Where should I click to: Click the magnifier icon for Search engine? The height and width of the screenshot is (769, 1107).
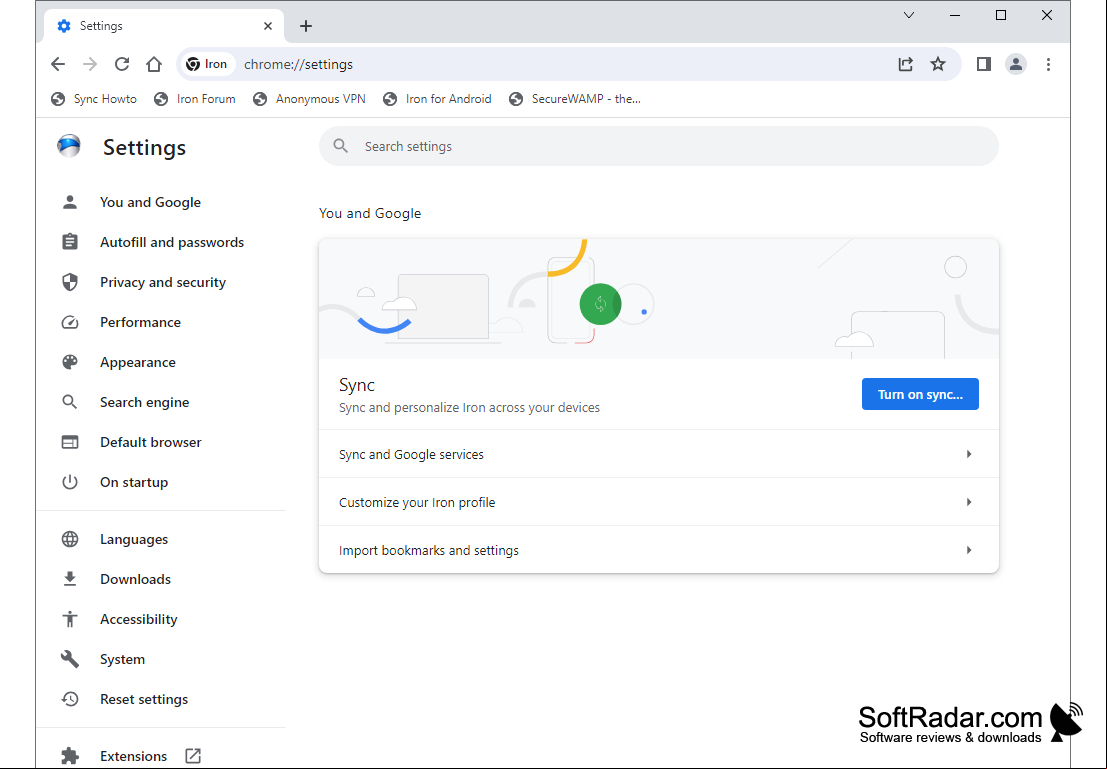point(70,403)
